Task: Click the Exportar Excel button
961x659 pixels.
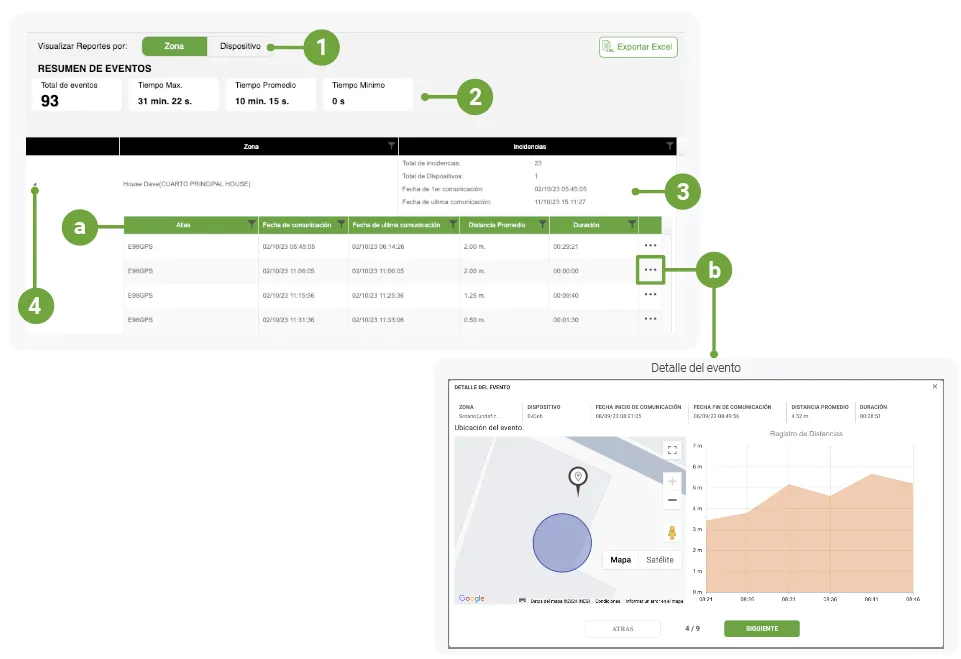Action: 638,47
